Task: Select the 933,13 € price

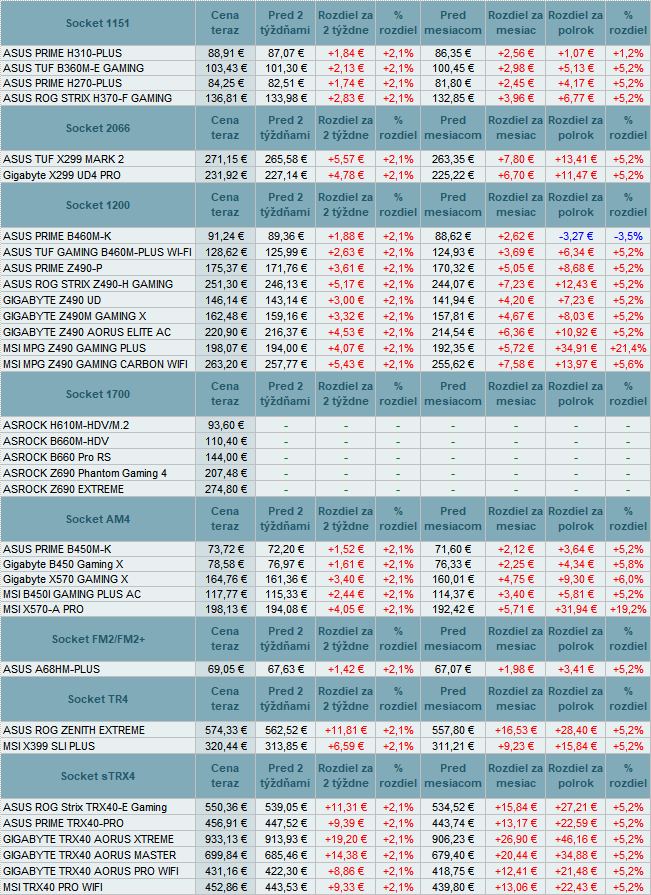Action: coord(226,839)
